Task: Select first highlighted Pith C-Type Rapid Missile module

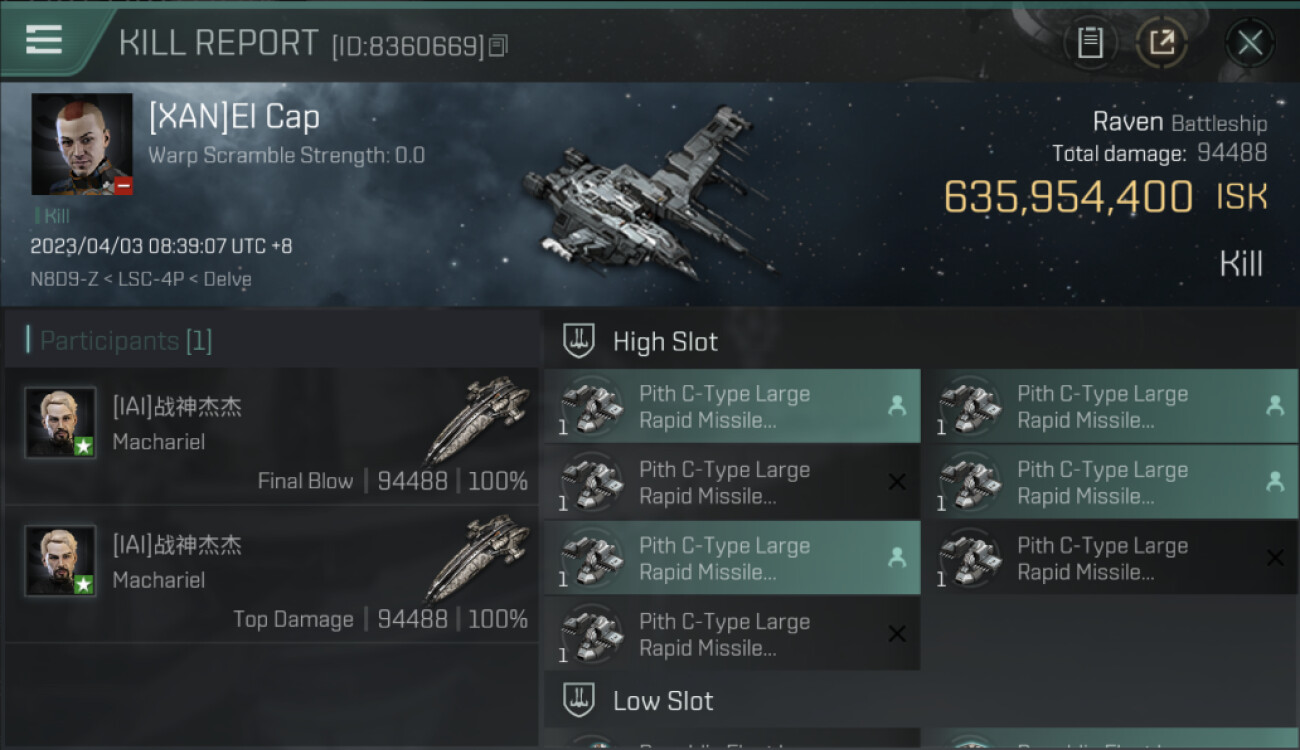Action: 732,406
